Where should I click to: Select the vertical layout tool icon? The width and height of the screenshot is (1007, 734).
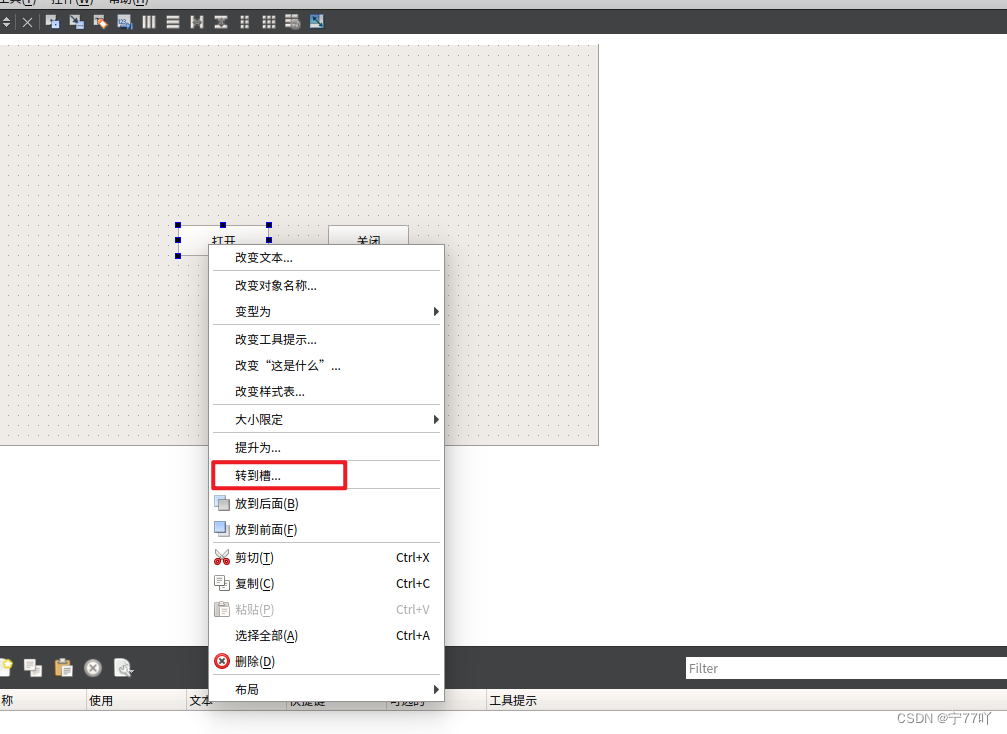173,21
